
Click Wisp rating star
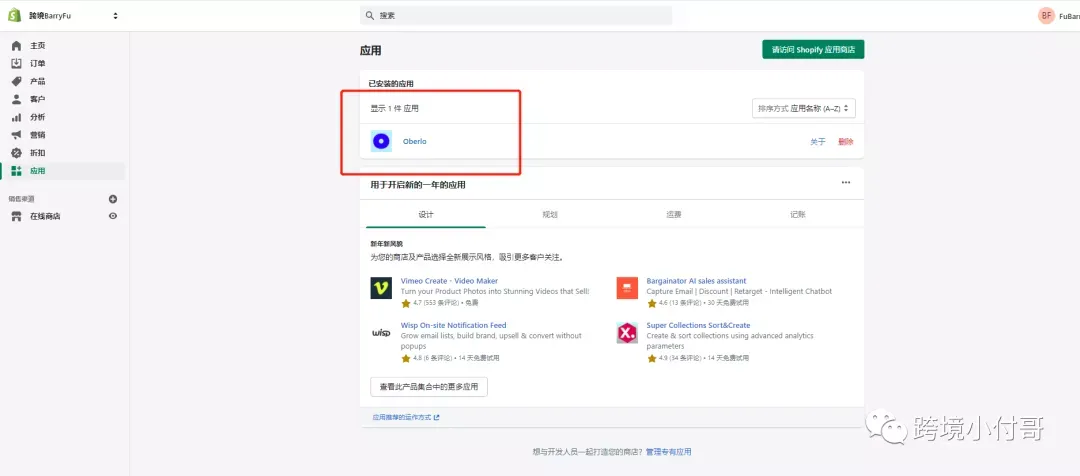pos(406,358)
